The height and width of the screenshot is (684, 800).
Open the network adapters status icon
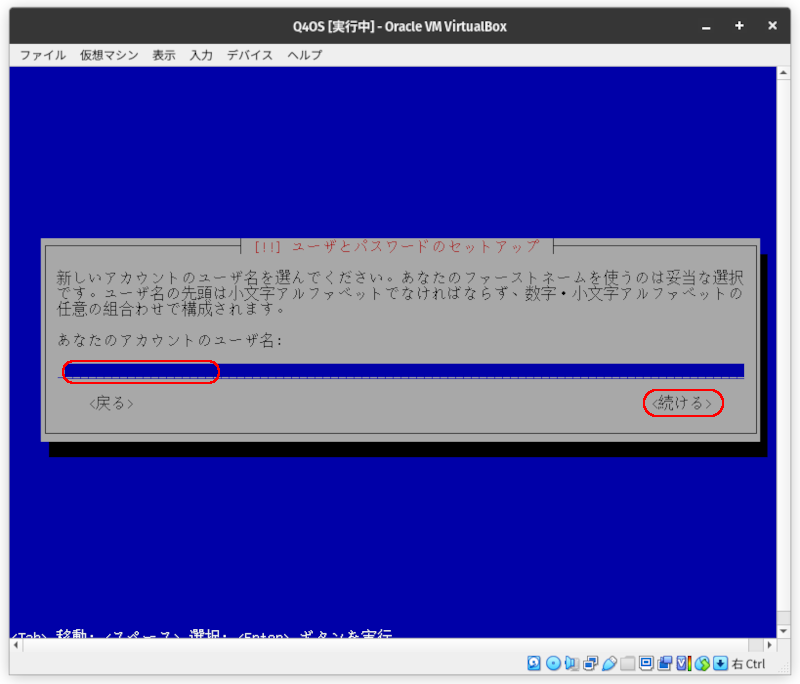click(590, 663)
